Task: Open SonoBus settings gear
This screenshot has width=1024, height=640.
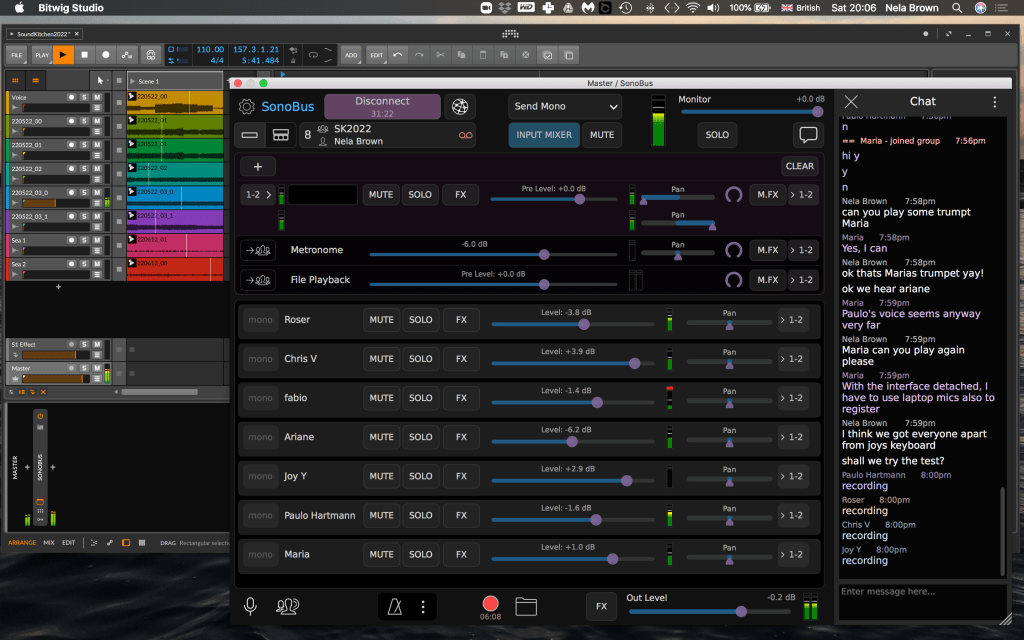Action: click(247, 107)
